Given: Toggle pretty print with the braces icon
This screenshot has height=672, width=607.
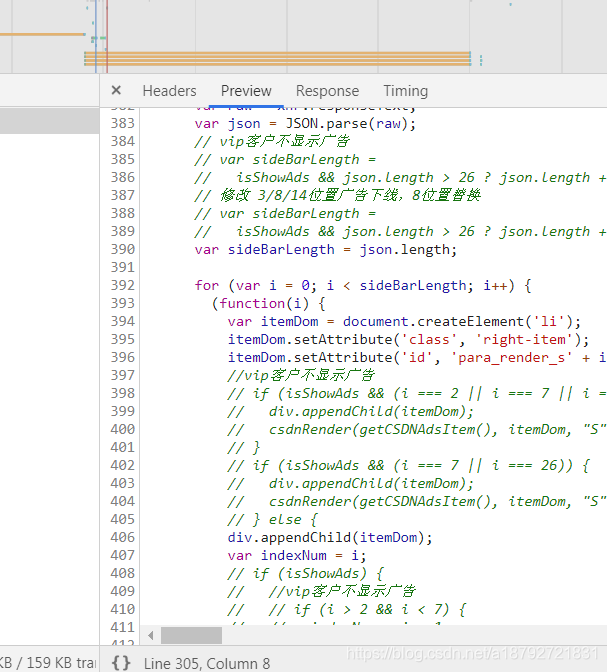Looking at the screenshot, I should [x=121, y=663].
